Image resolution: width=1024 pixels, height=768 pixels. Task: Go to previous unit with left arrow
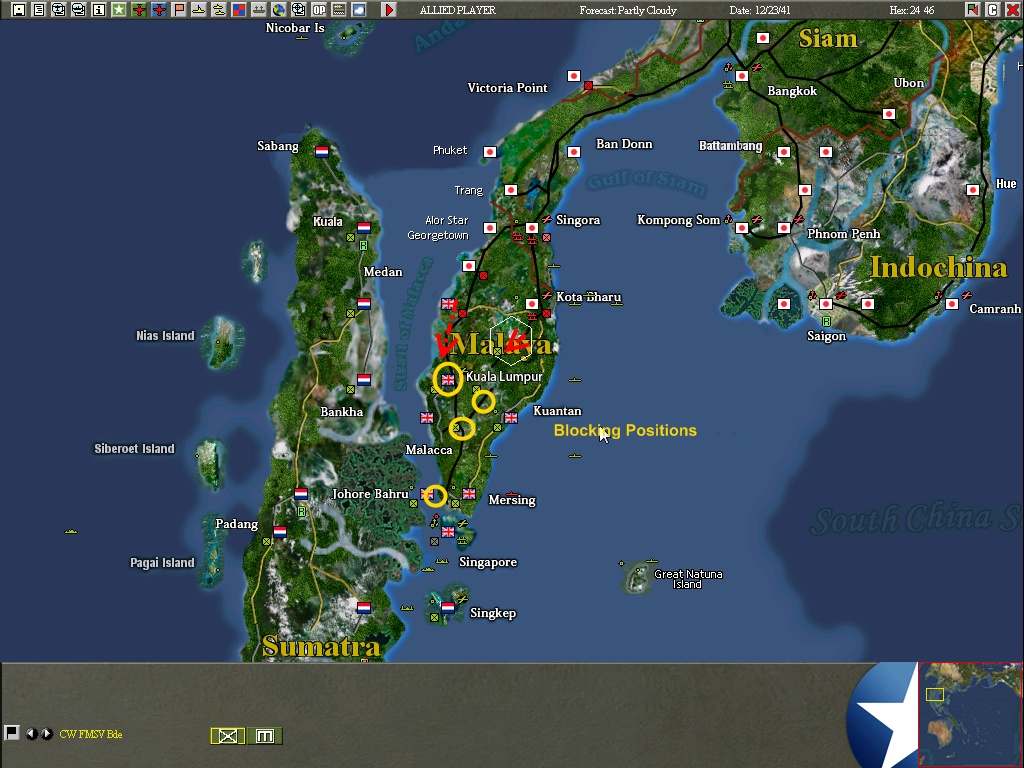click(x=31, y=733)
